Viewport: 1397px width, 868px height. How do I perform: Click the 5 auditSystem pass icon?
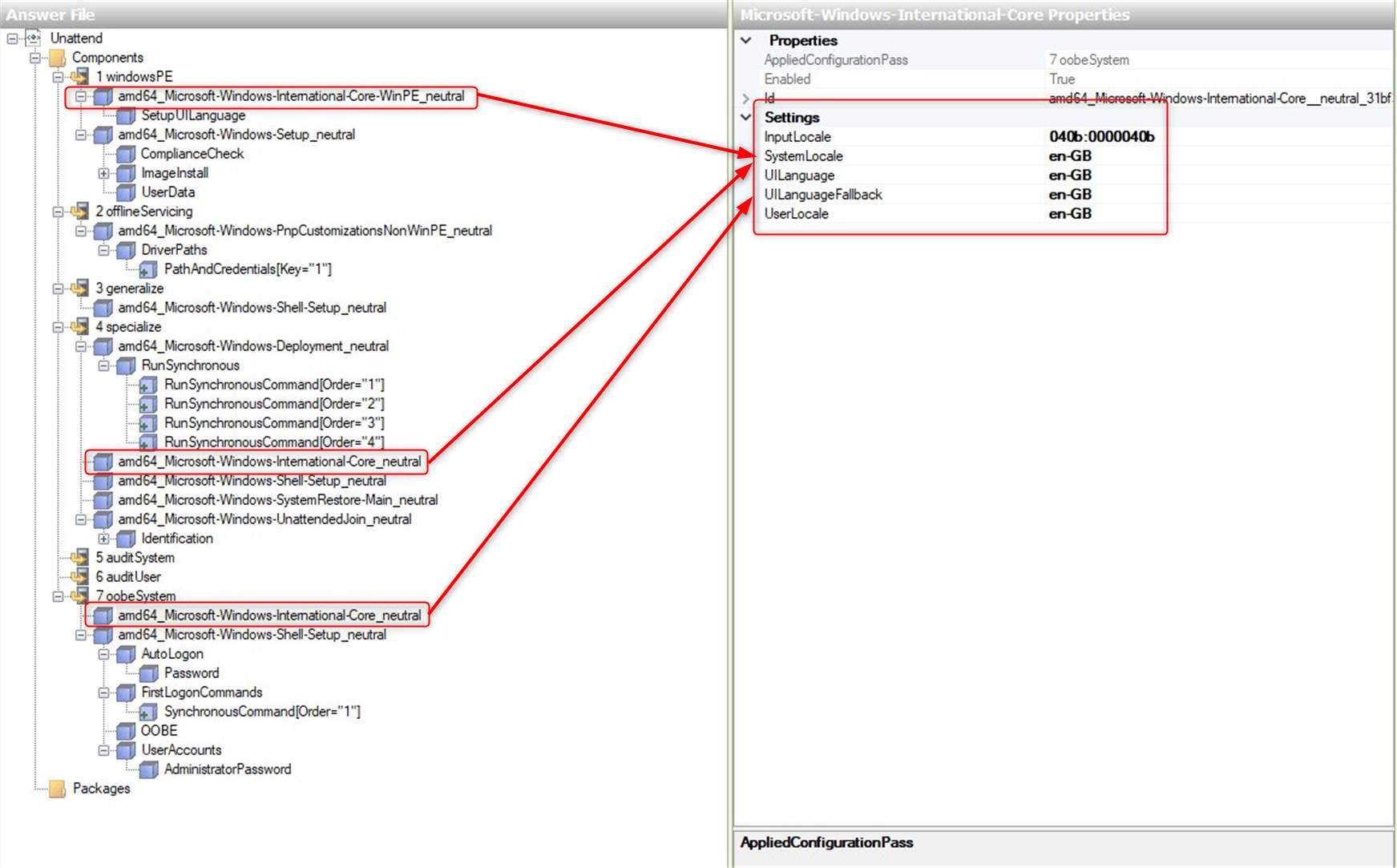[x=79, y=557]
